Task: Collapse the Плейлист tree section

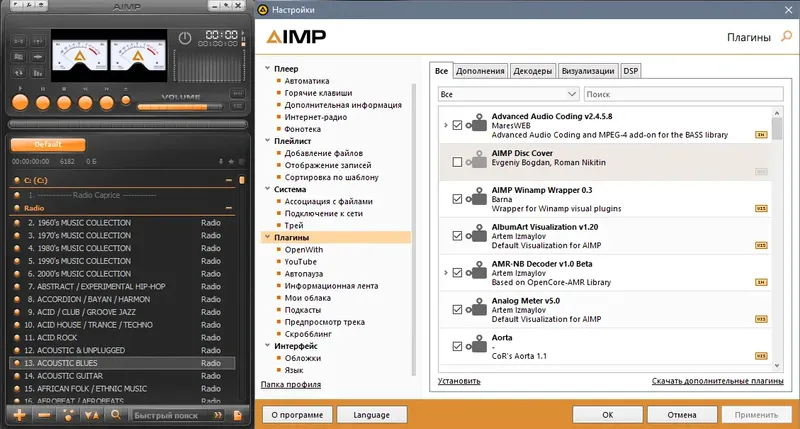Action: [x=267, y=140]
